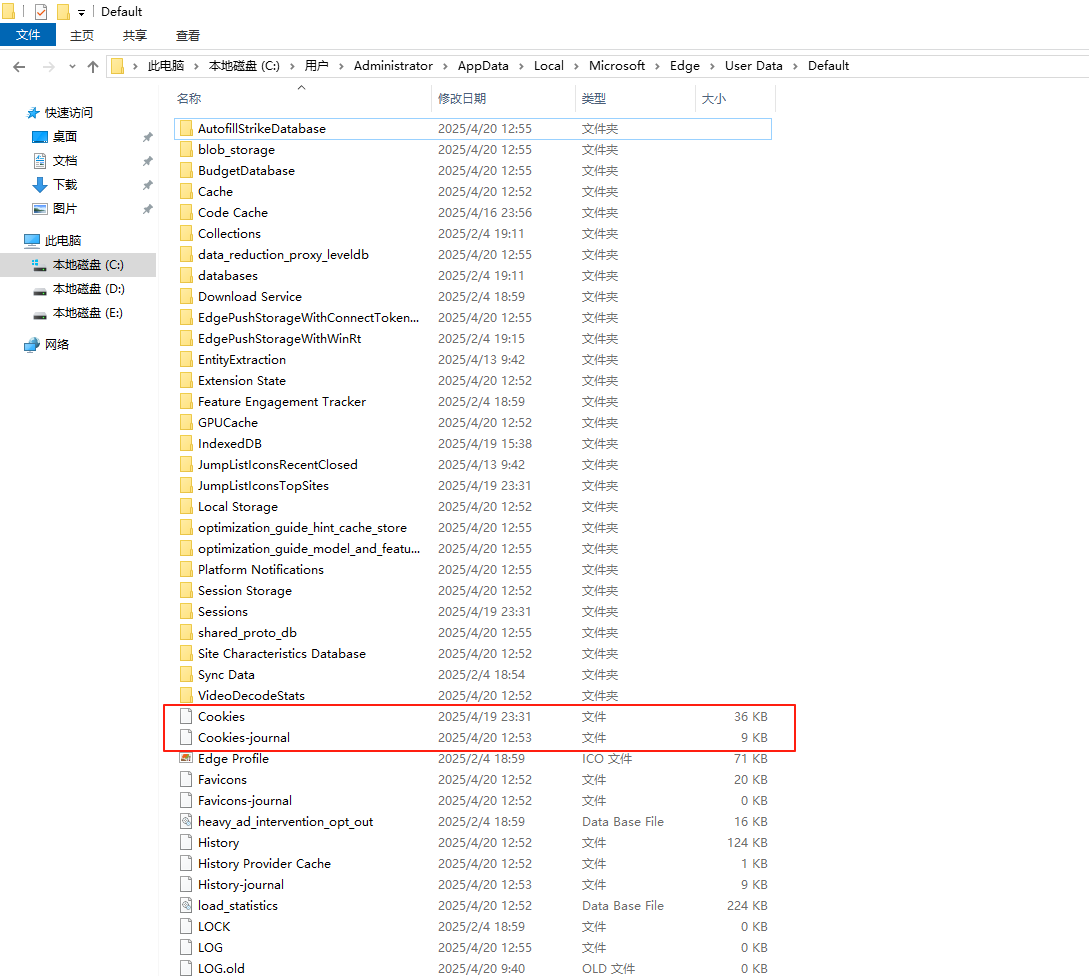1089x976 pixels.
Task: Open 下载 (Downloads) in quick access
Action: click(x=64, y=185)
